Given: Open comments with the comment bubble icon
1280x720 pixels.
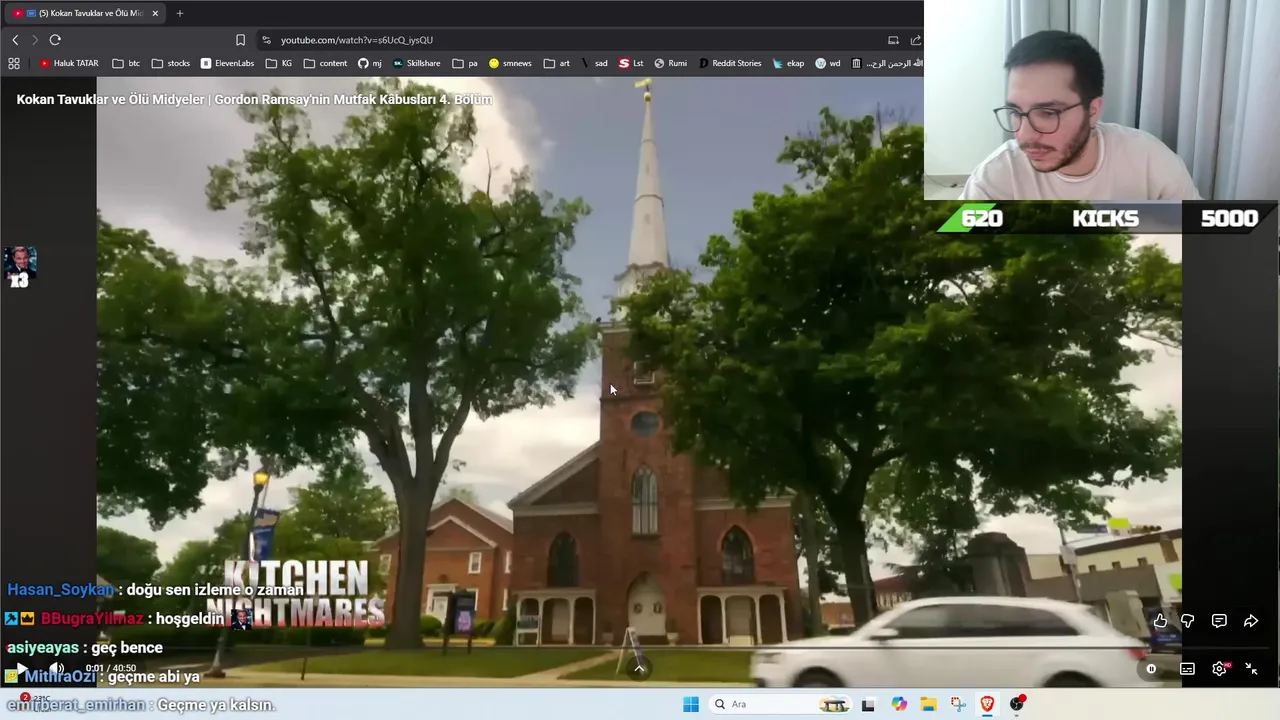Looking at the screenshot, I should click(1219, 621).
